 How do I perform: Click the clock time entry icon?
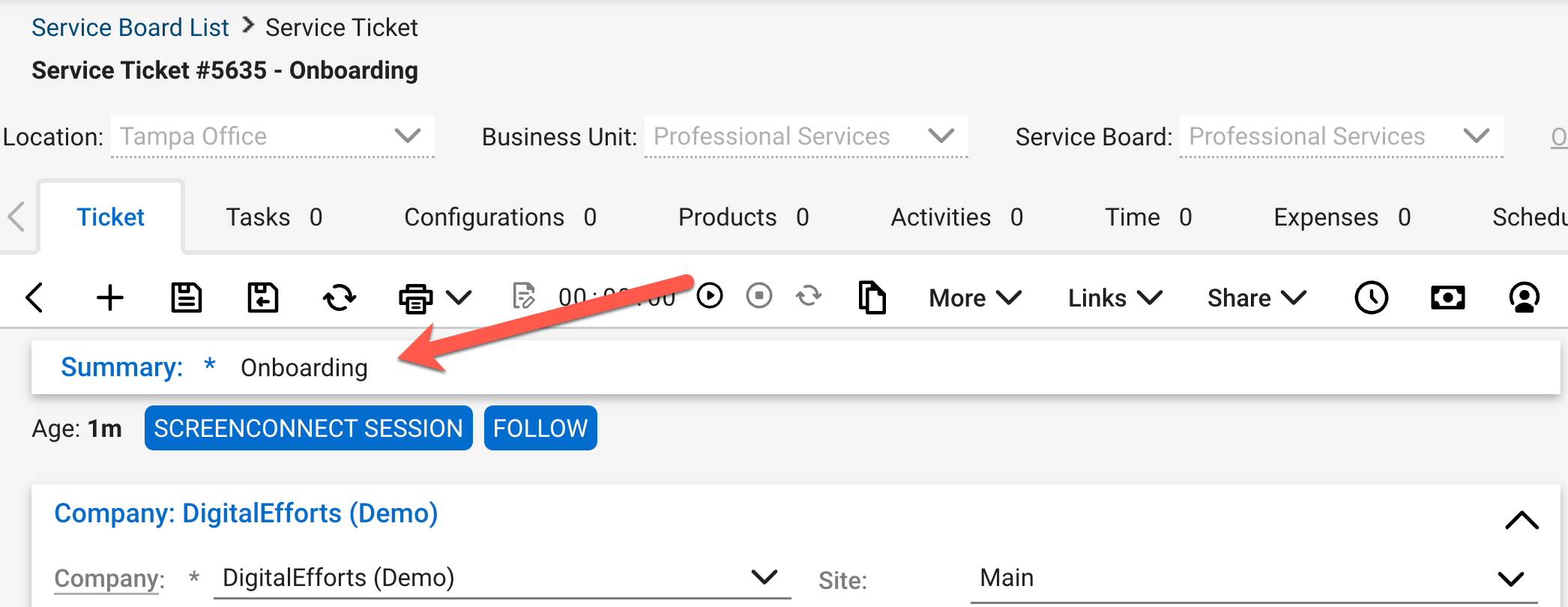[x=1372, y=298]
